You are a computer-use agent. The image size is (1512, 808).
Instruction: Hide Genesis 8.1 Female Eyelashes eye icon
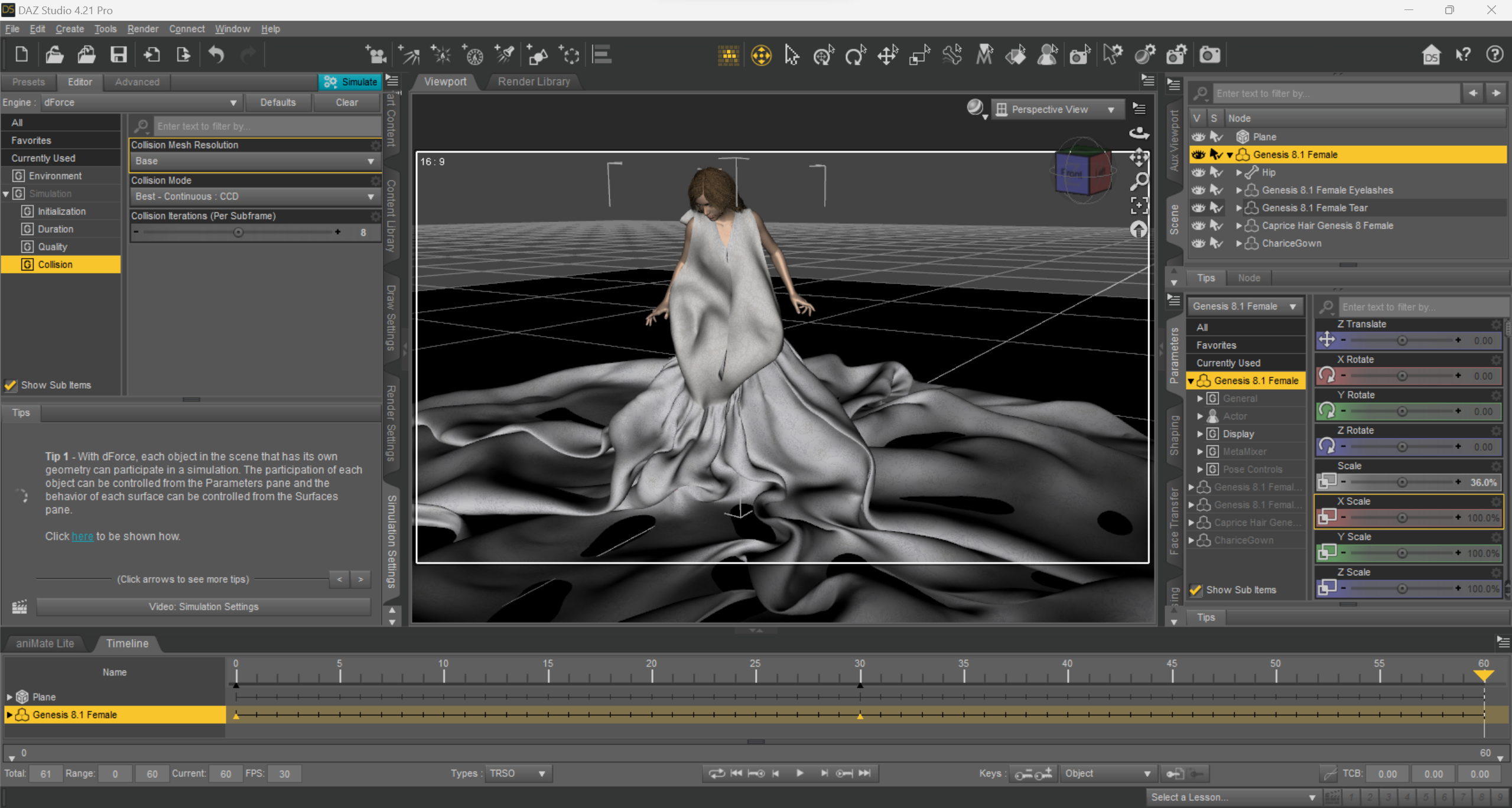coord(1198,190)
